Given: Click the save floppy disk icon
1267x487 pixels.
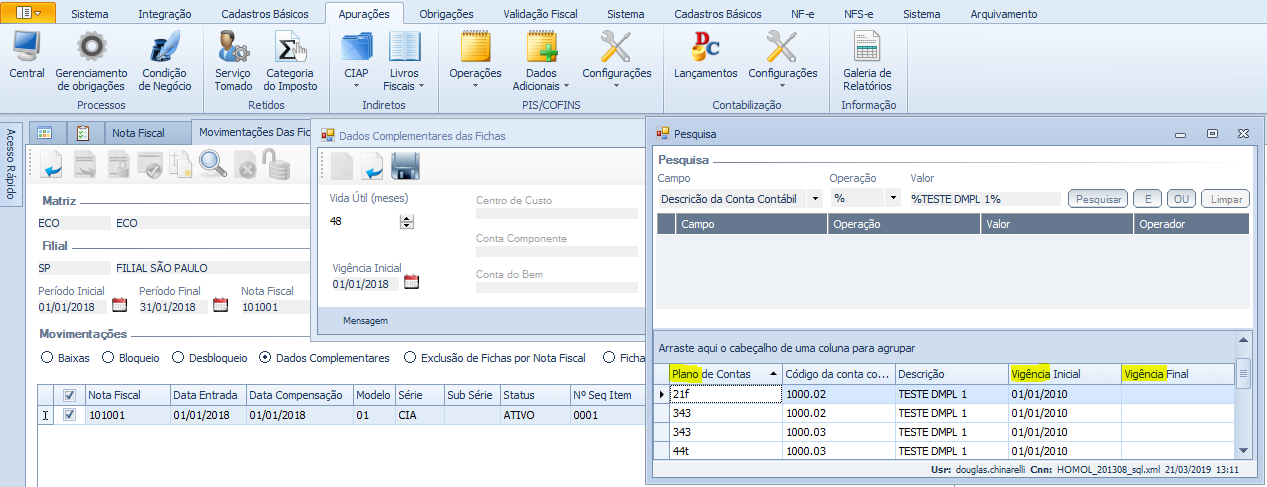Looking at the screenshot, I should pos(404,165).
